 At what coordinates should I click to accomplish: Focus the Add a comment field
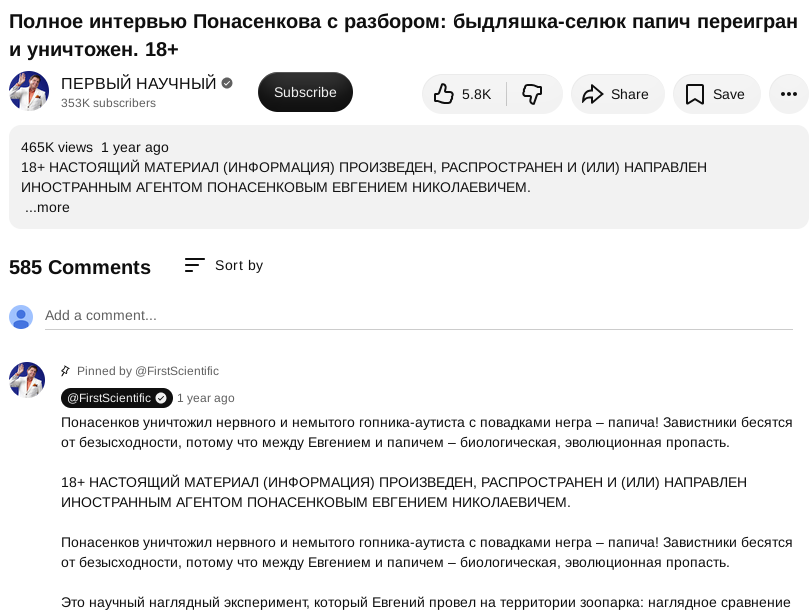pos(418,315)
